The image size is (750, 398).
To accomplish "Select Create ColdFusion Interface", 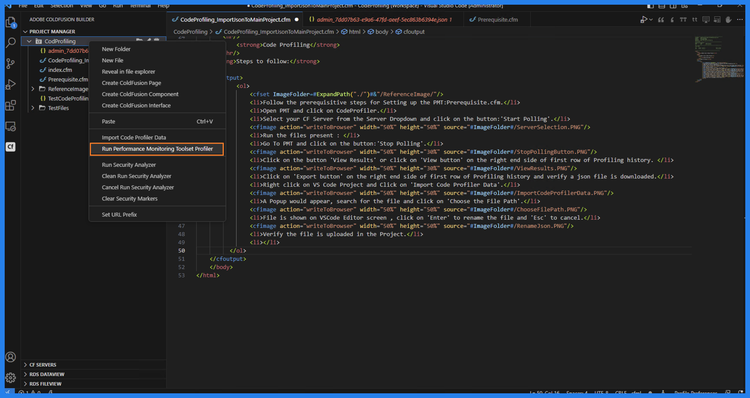I will (x=157, y=105).
